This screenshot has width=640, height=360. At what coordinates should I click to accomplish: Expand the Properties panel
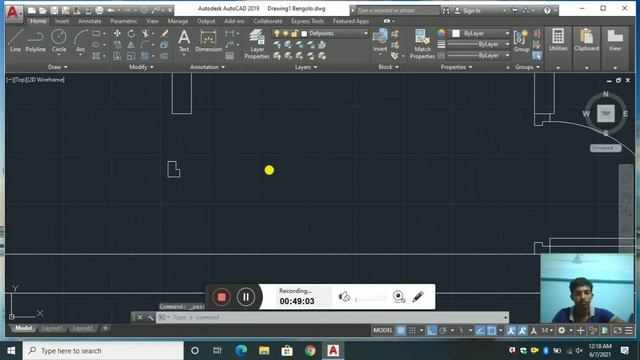coord(456,67)
